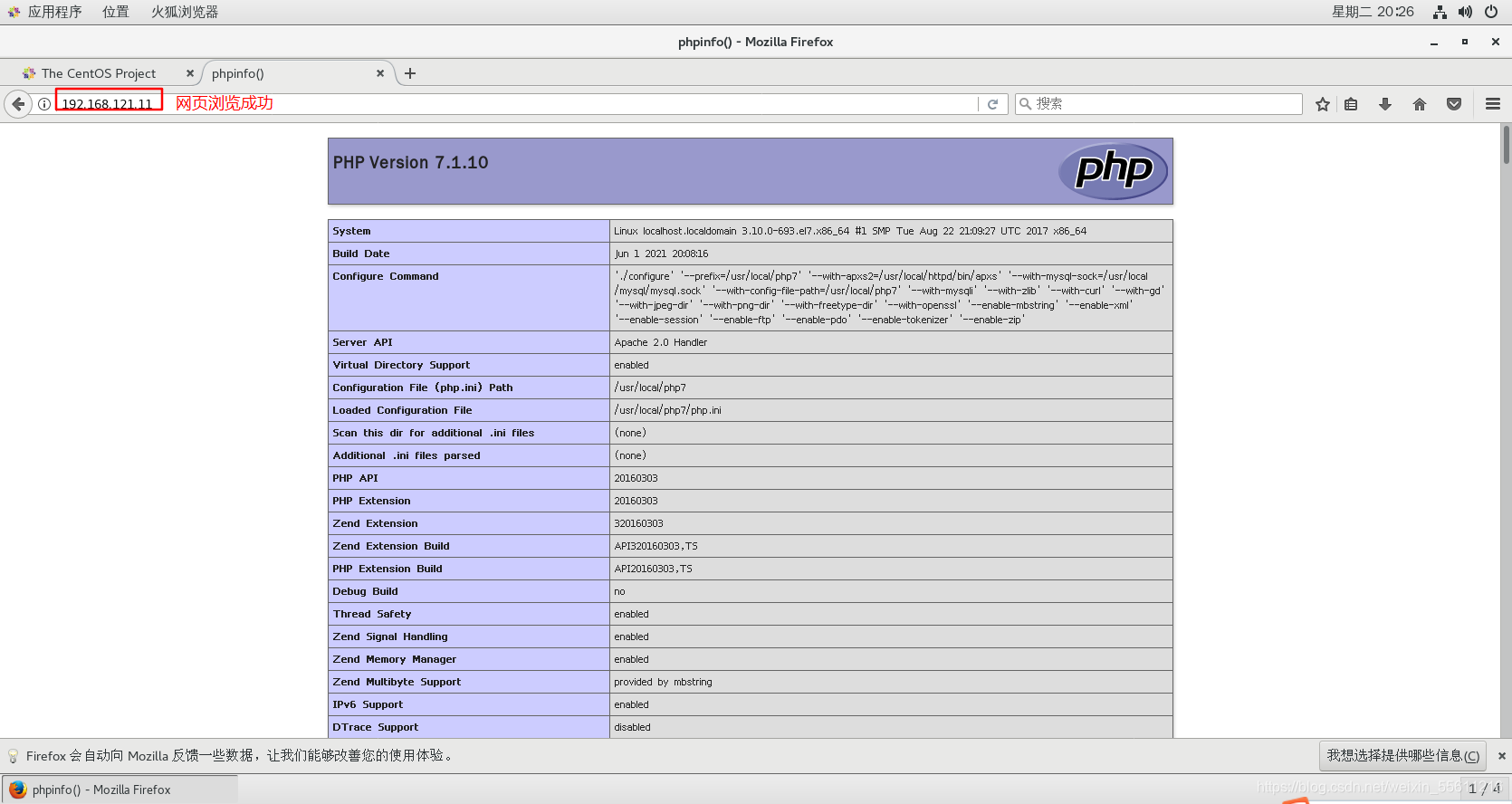Image resolution: width=1512 pixels, height=804 pixels.
Task: Open the 火狐浏览器 menu
Action: (x=185, y=12)
